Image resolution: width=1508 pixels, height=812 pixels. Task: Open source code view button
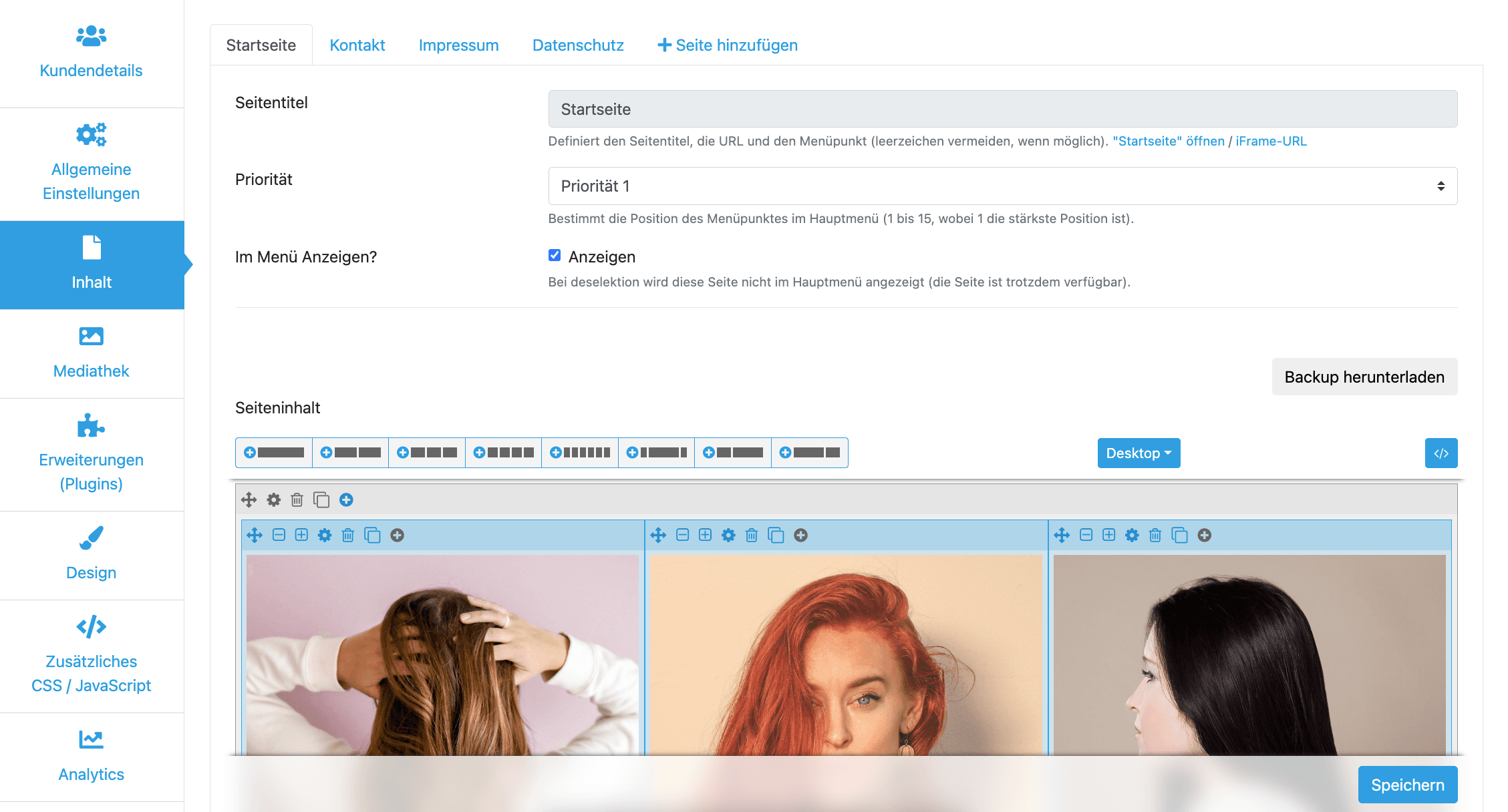click(1441, 453)
